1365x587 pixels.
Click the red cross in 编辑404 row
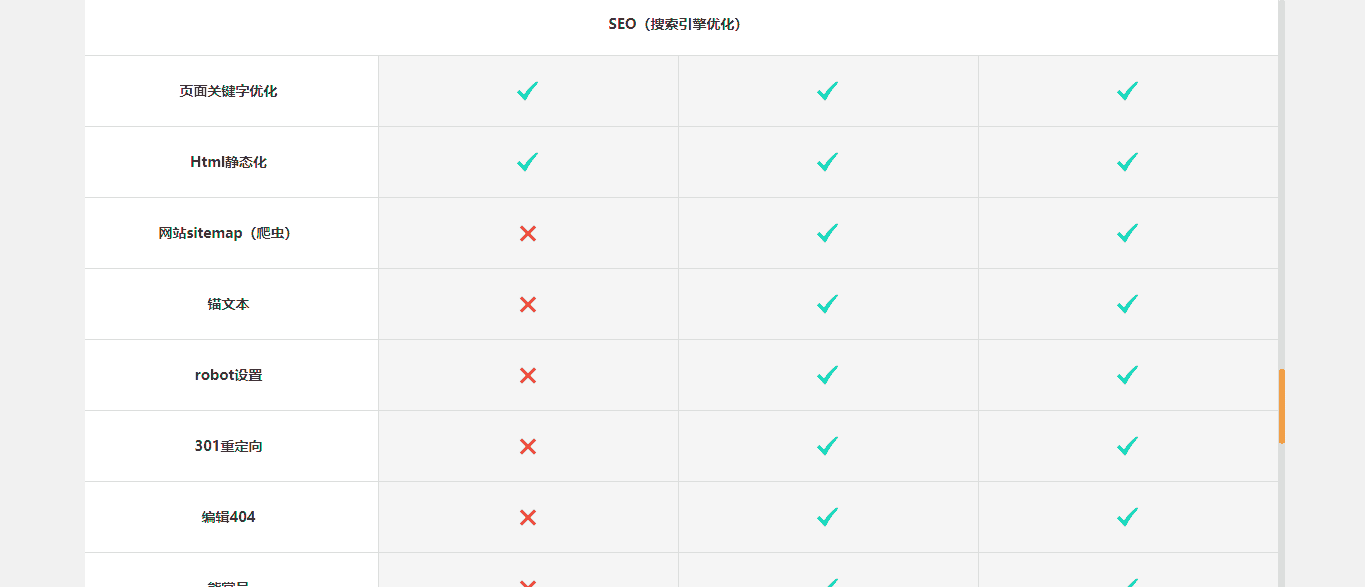[x=528, y=517]
